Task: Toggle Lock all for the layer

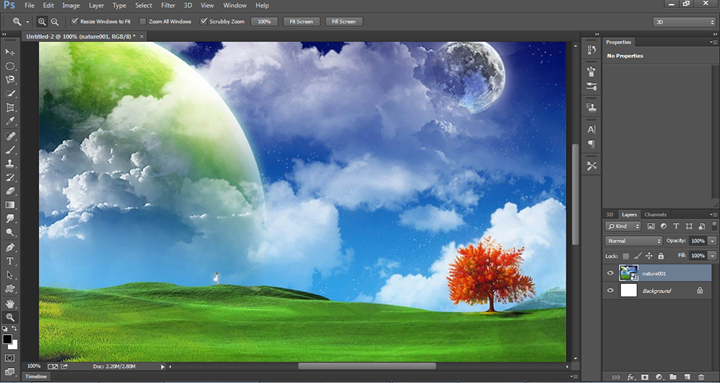Action: 661,256
